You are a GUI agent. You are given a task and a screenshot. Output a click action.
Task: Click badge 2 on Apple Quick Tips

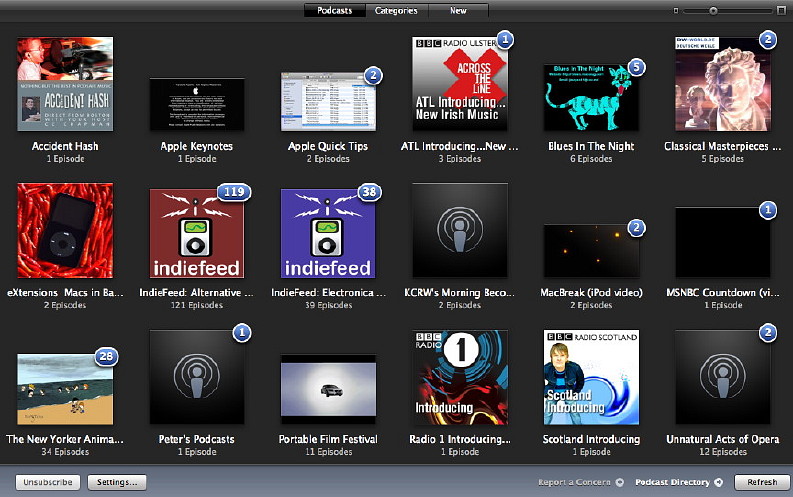(x=373, y=75)
